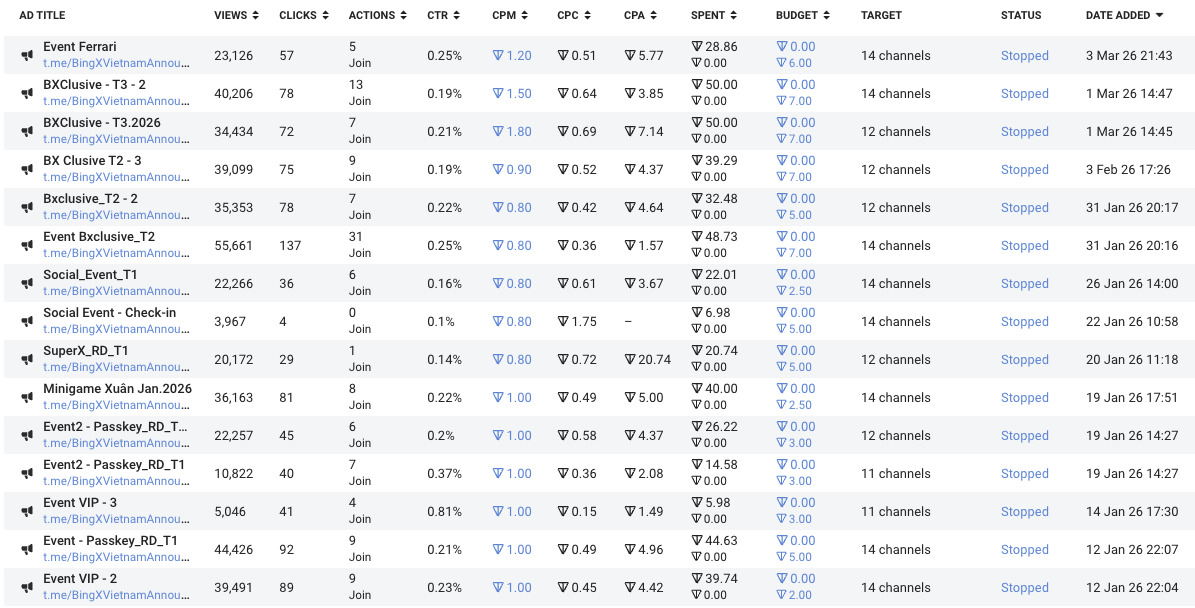This screenshot has width=1195, height=608.
Task: Sort ads by Clicks column header
Action: coord(304,15)
